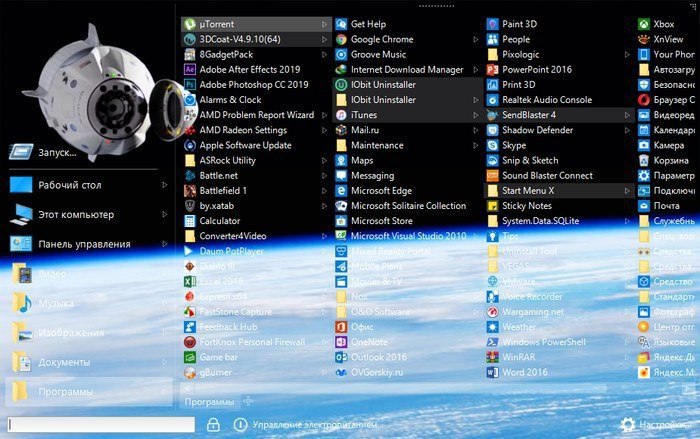Open Настройки... settings link
This screenshot has width=700, height=439.
coord(665,424)
